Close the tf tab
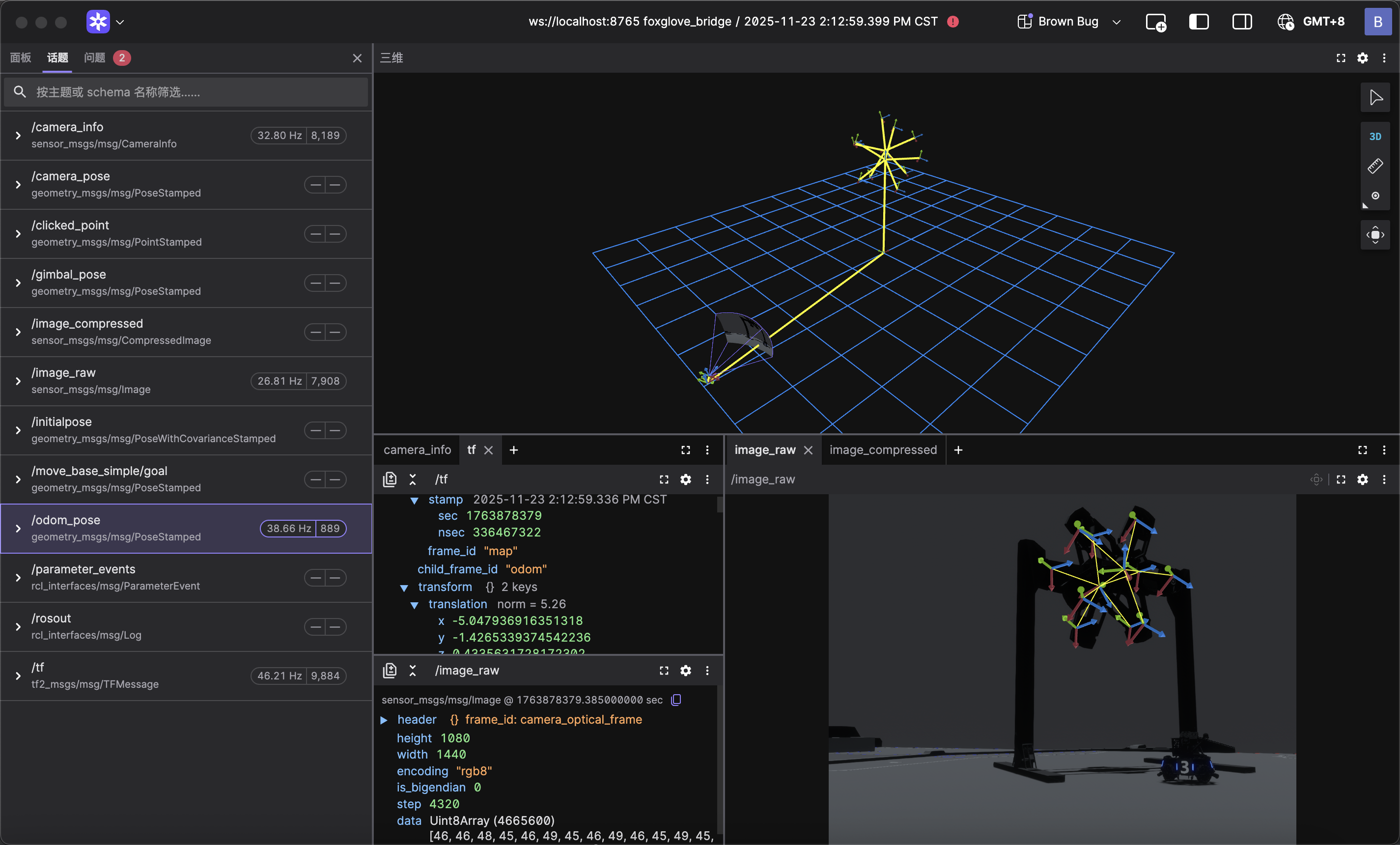The width and height of the screenshot is (1400, 845). 489,450
